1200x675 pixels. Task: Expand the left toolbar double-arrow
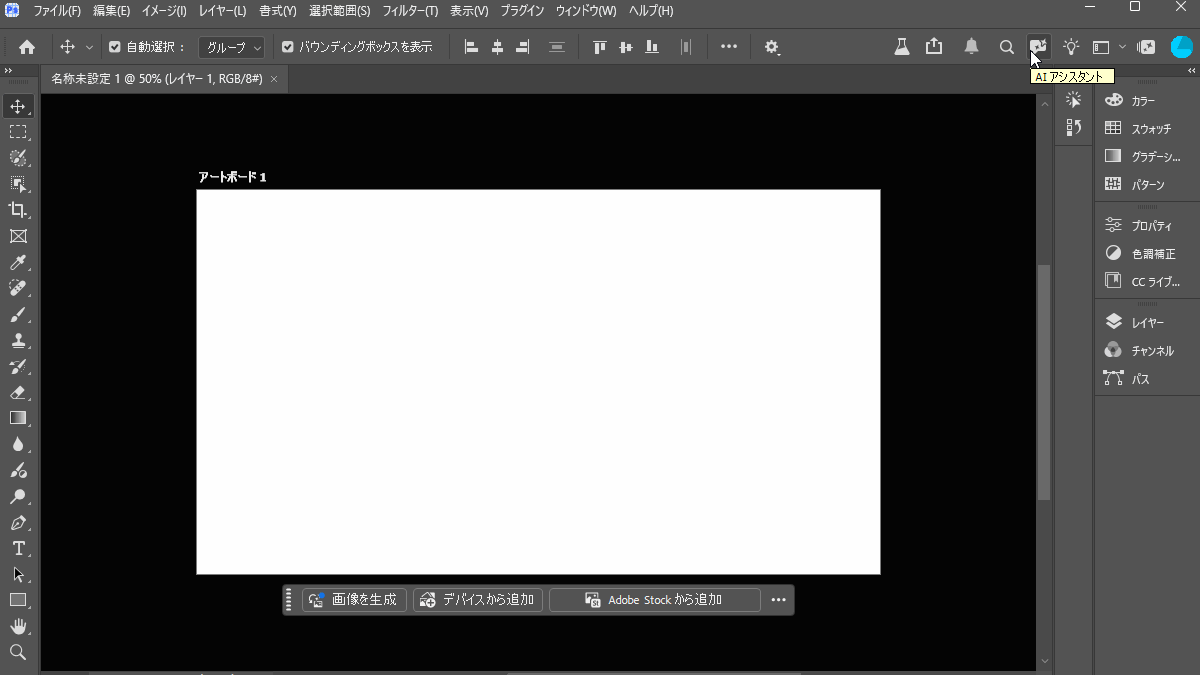click(x=8, y=71)
